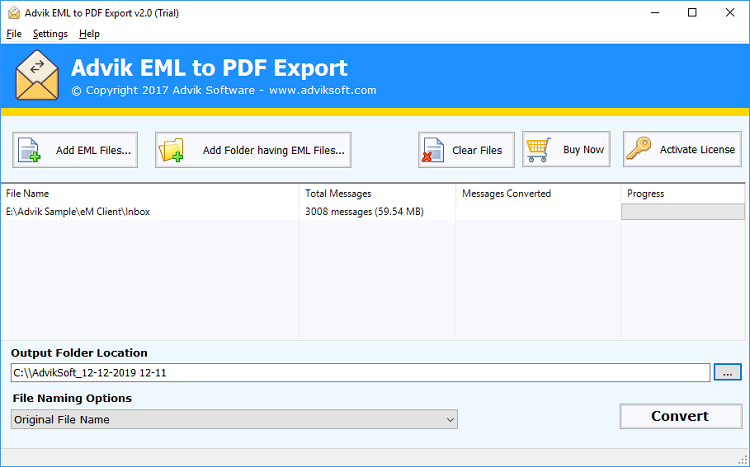
Task: Click the Buy Now label
Action: pyautogui.click(x=584, y=149)
